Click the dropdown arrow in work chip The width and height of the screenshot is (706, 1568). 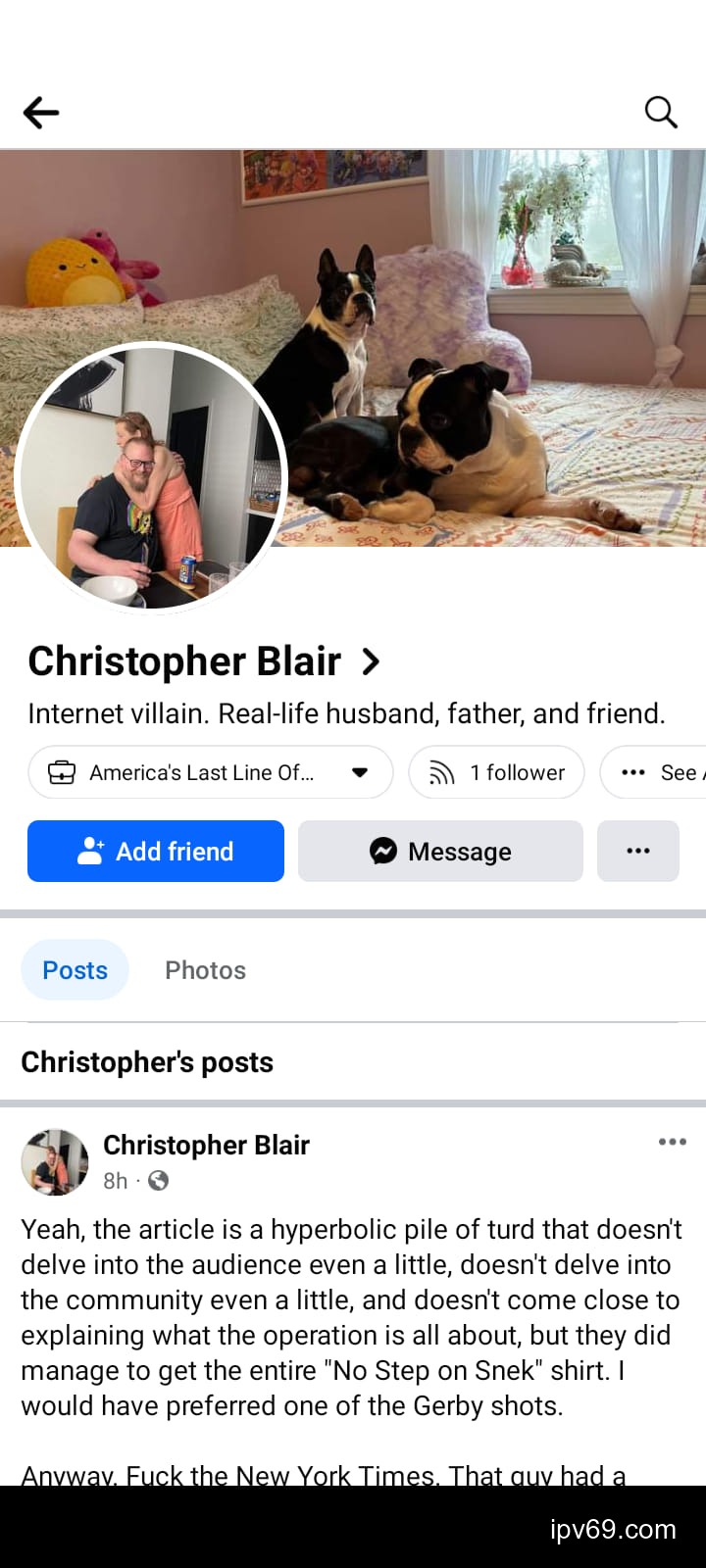click(x=360, y=772)
